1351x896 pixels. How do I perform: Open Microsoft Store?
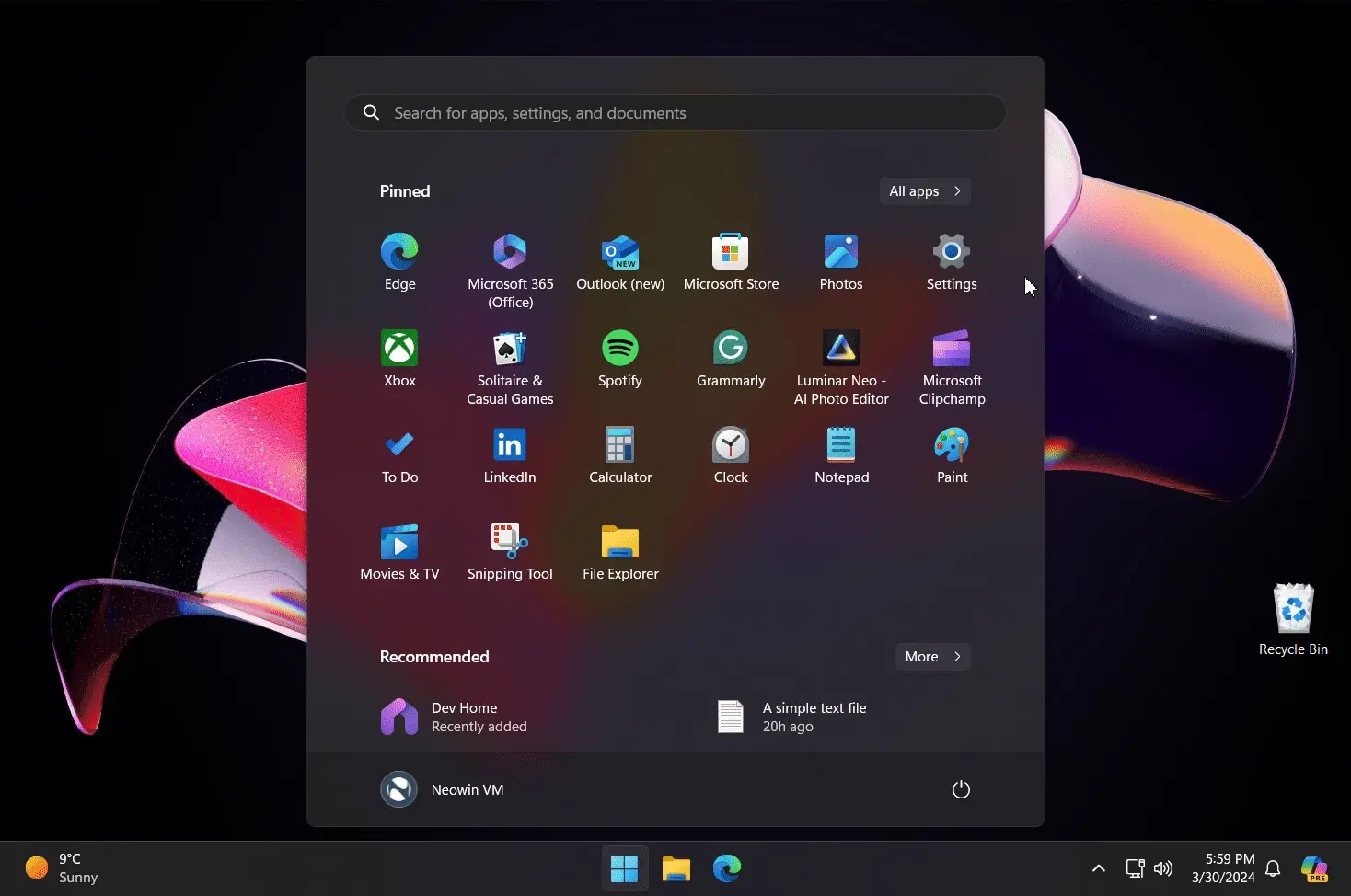click(731, 263)
